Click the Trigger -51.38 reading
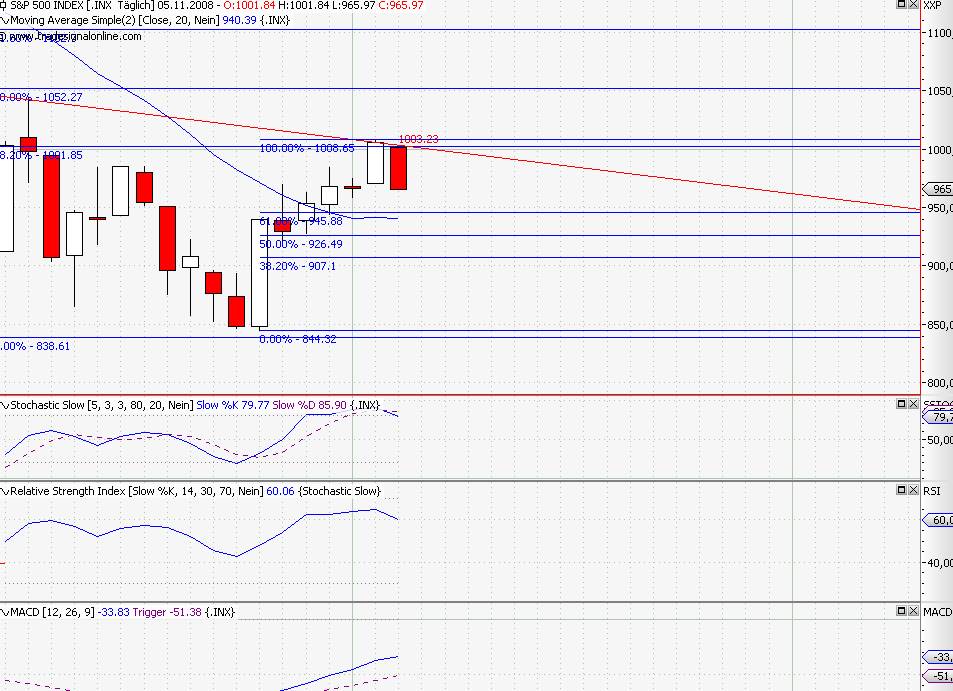 [x=167, y=612]
